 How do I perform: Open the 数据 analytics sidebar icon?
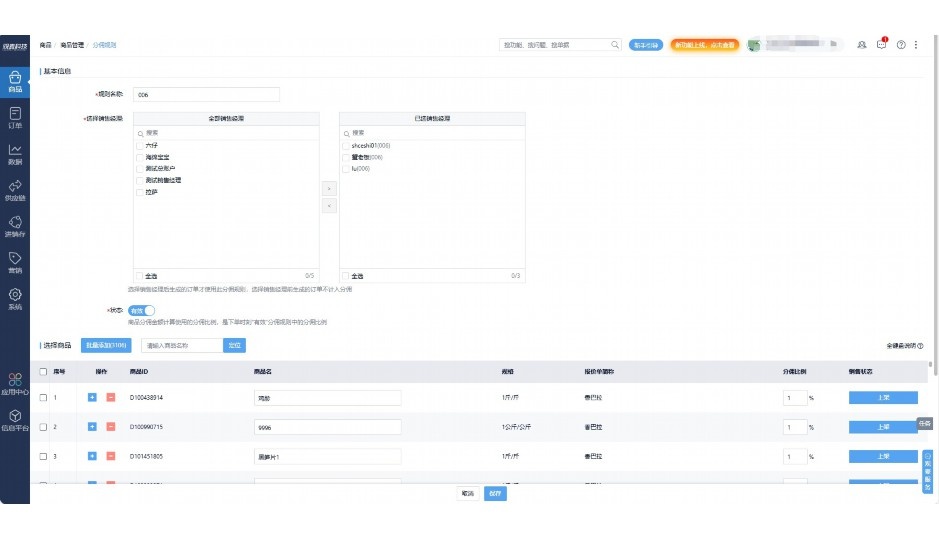(x=15, y=153)
